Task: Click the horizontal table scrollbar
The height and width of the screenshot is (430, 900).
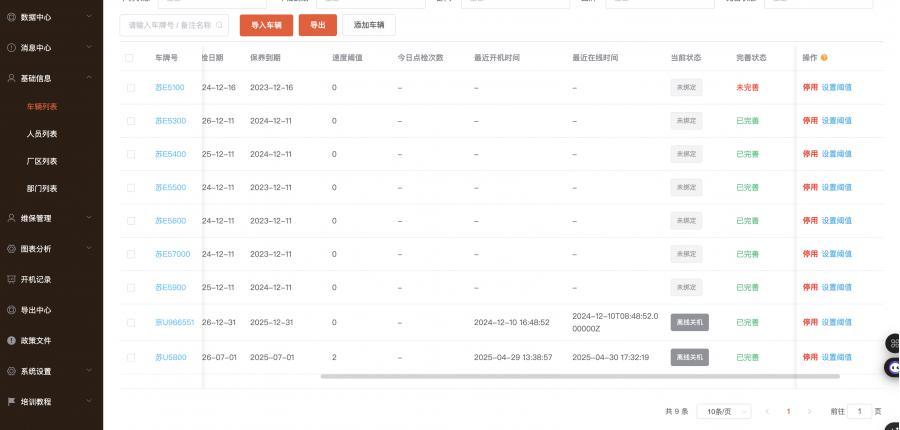Action: click(580, 376)
